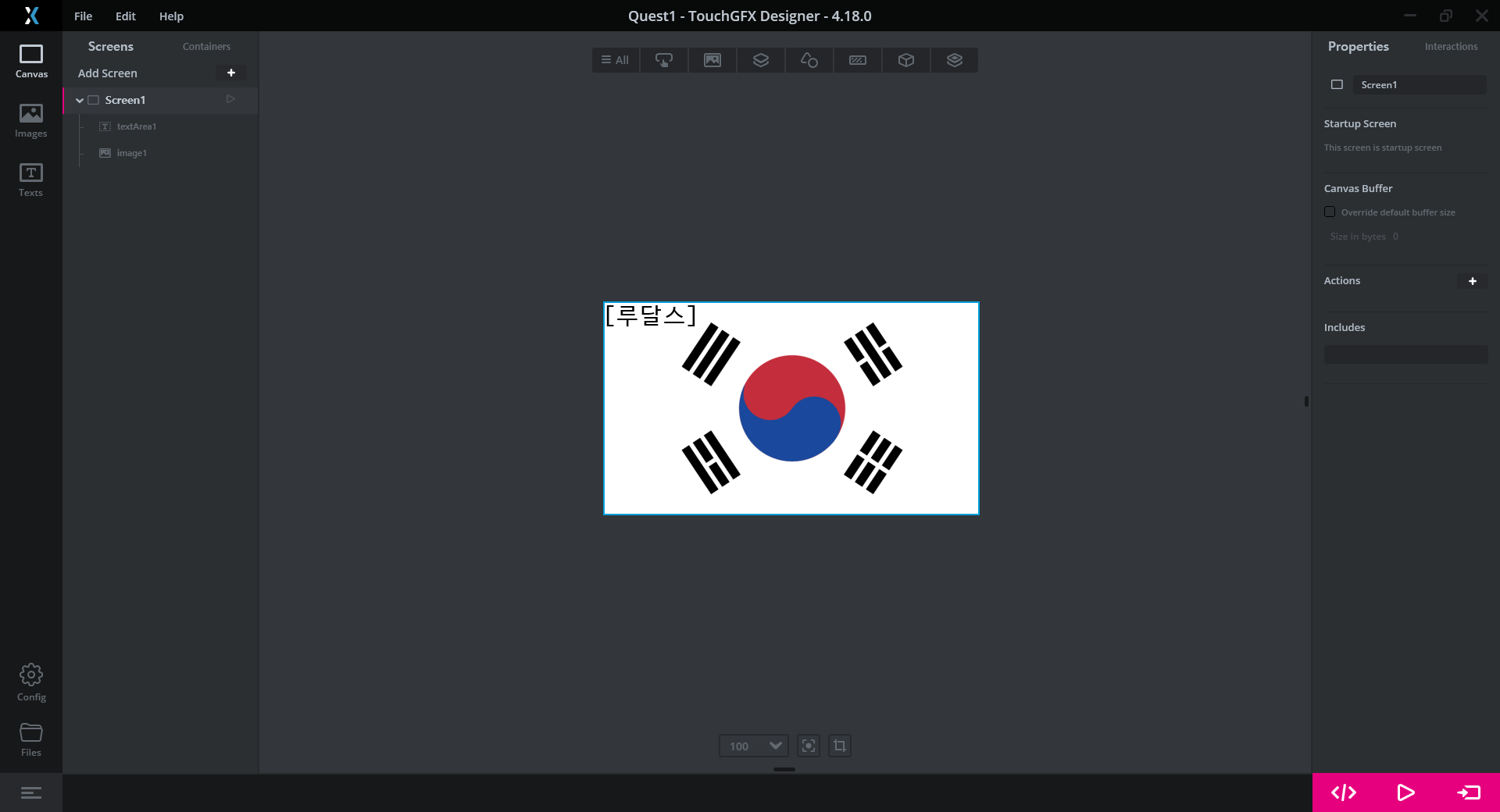The image size is (1500, 812).
Task: Add an action with the plus icon
Action: (x=1473, y=281)
